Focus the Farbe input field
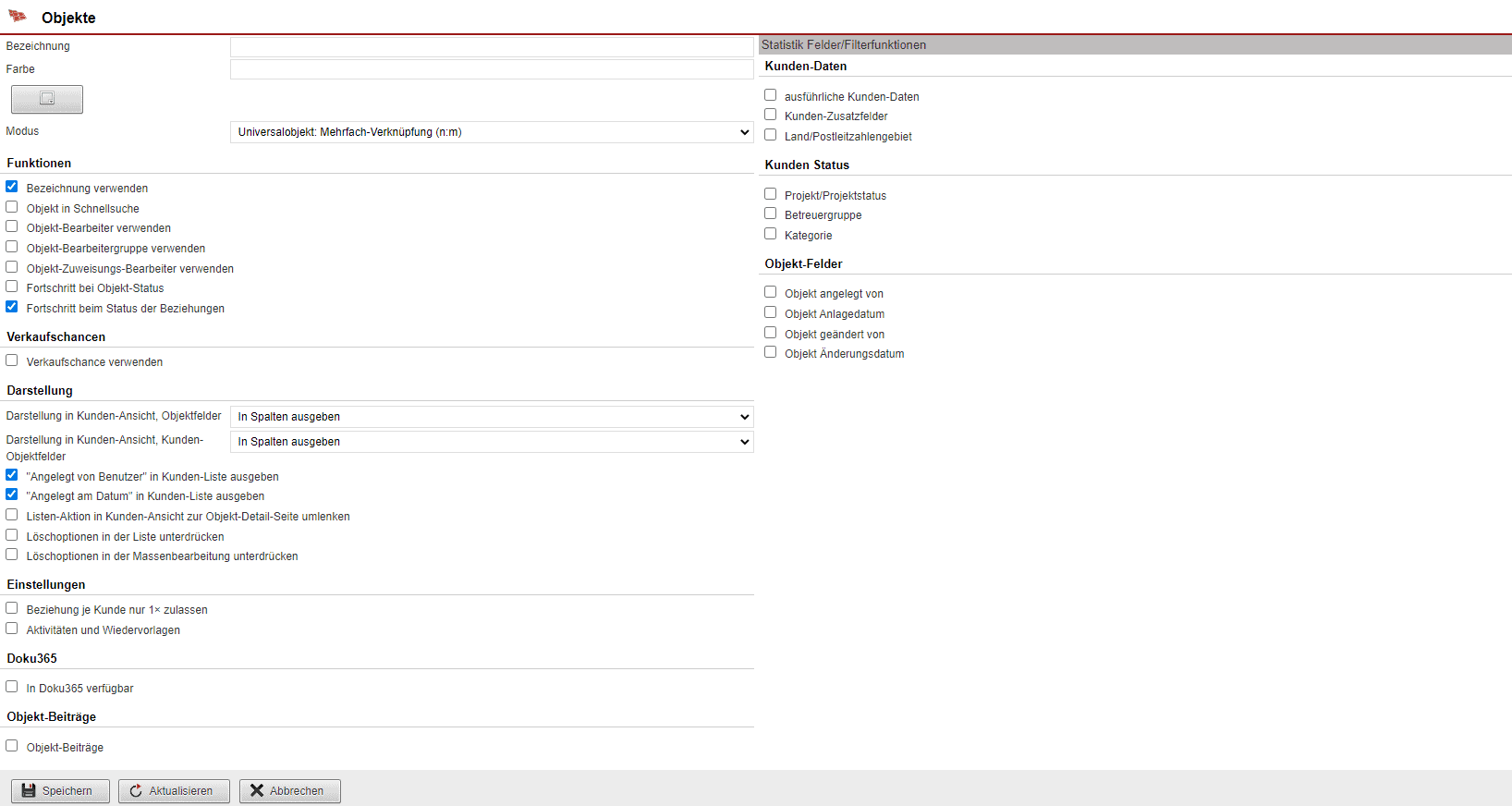This screenshot has height=806, width=1512. pyautogui.click(x=492, y=70)
